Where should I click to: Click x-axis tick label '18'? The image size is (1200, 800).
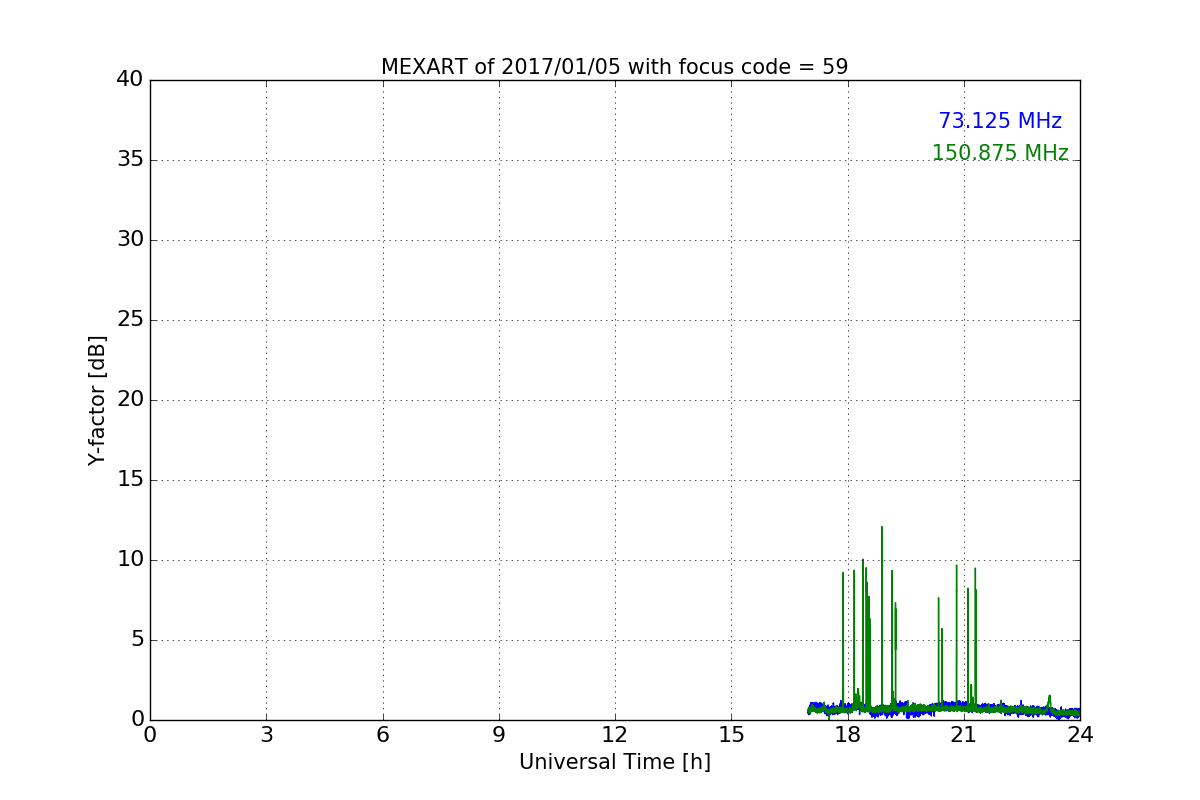point(848,735)
